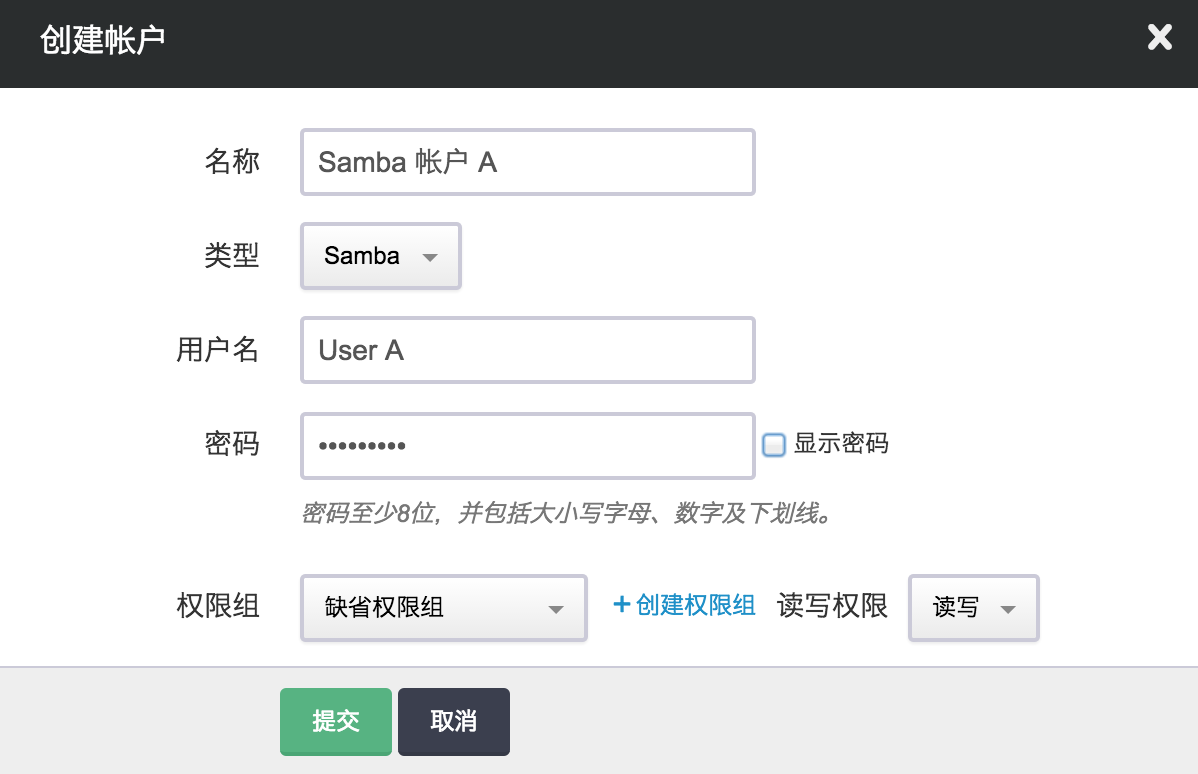Click the caret icon in 缺省权限组 selector

556,609
